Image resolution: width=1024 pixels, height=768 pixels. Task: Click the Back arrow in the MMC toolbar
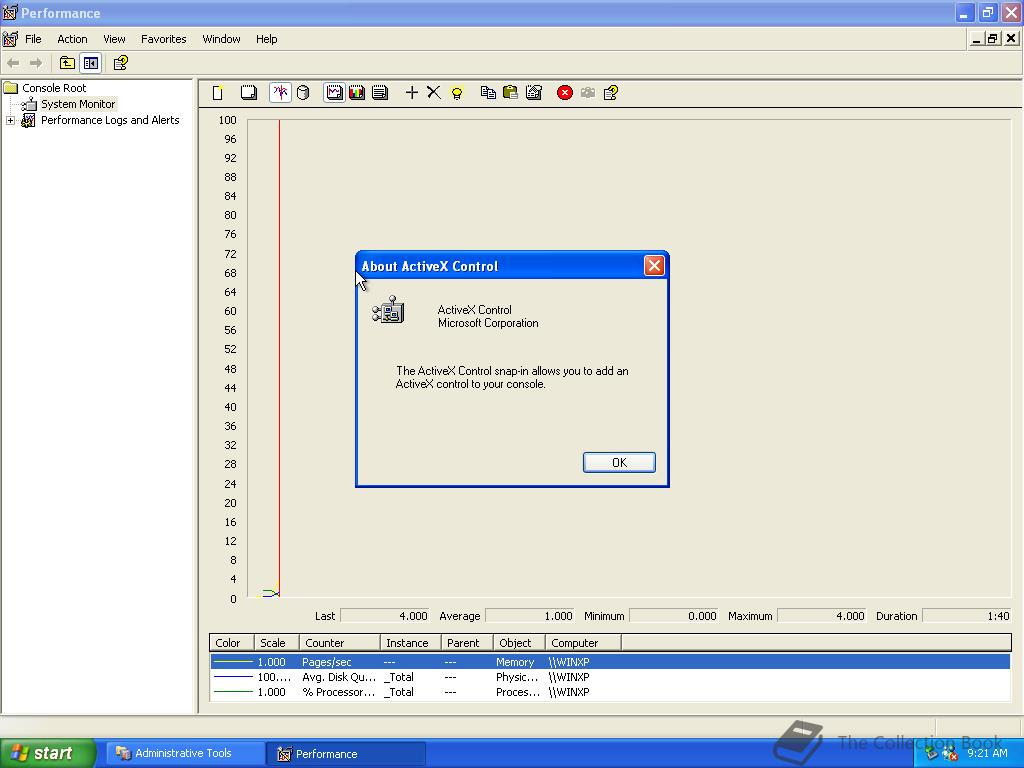click(13, 63)
